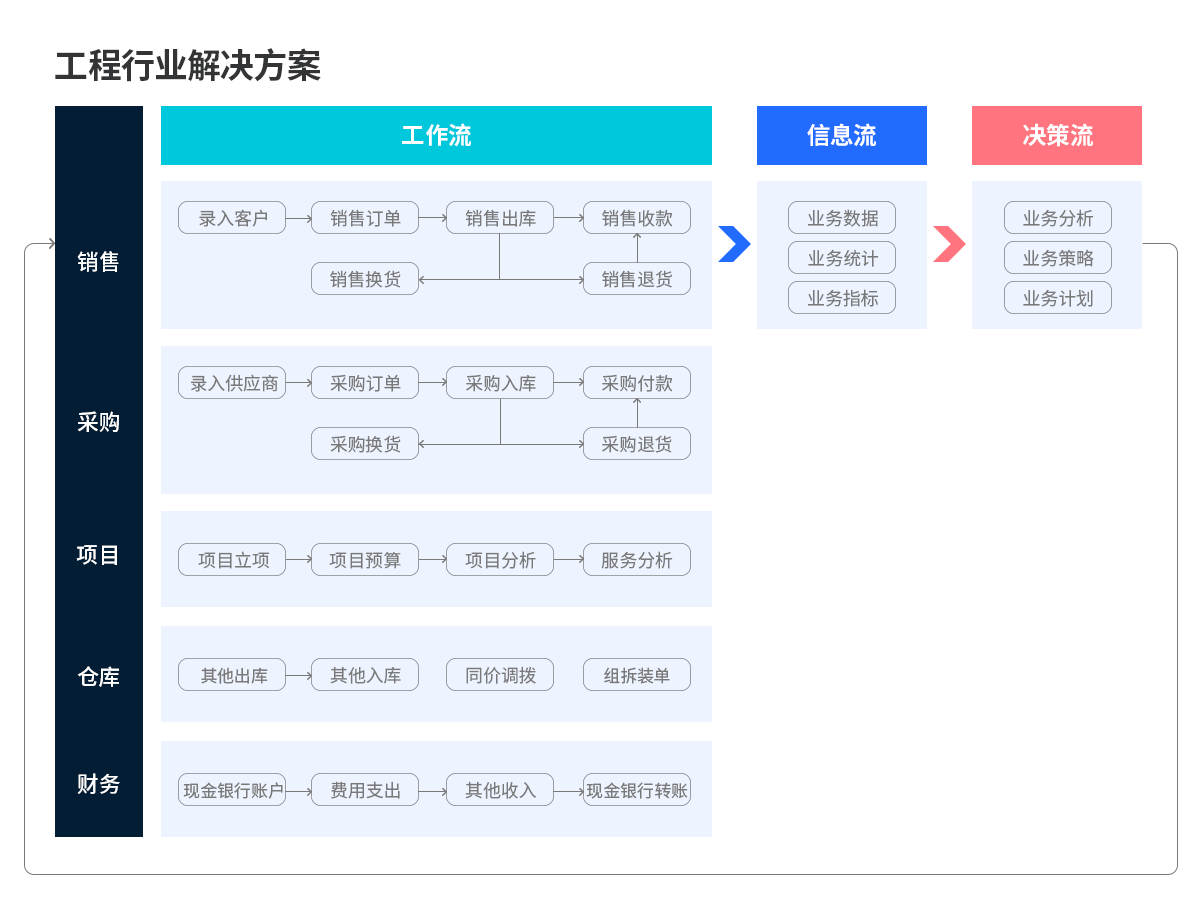Click the 录入客户 button
The image size is (1200, 911).
[x=232, y=218]
